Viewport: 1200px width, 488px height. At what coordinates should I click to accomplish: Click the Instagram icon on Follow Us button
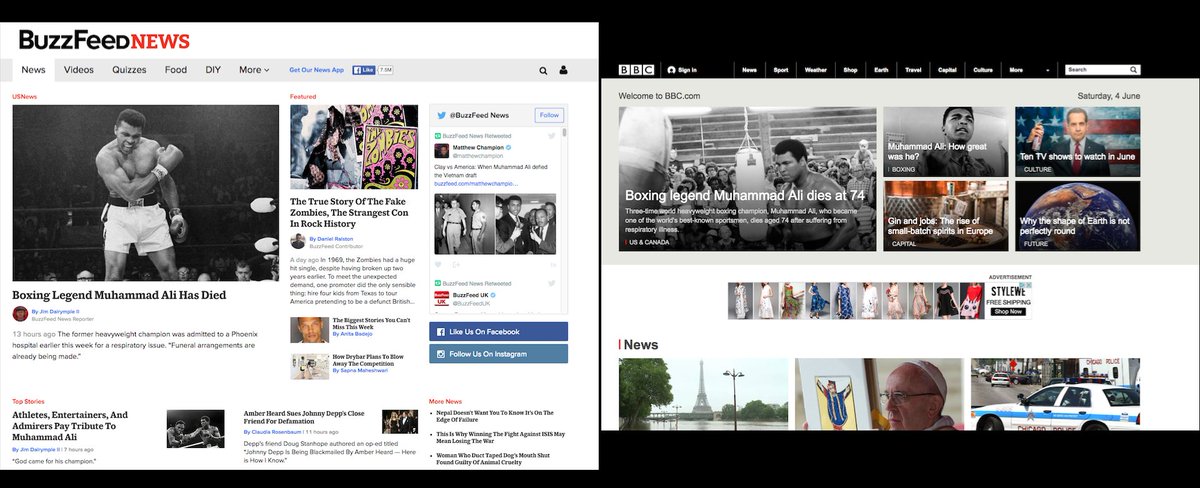441,354
